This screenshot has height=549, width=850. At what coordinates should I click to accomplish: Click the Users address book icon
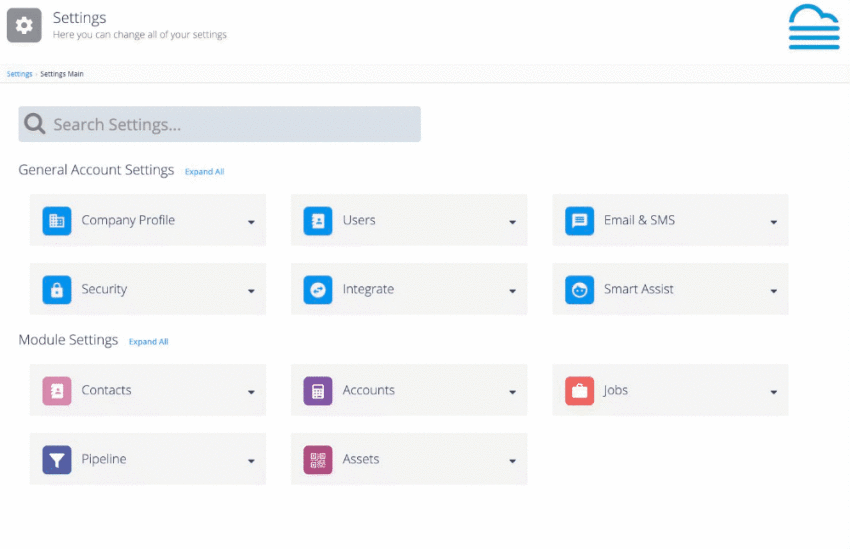(x=318, y=221)
